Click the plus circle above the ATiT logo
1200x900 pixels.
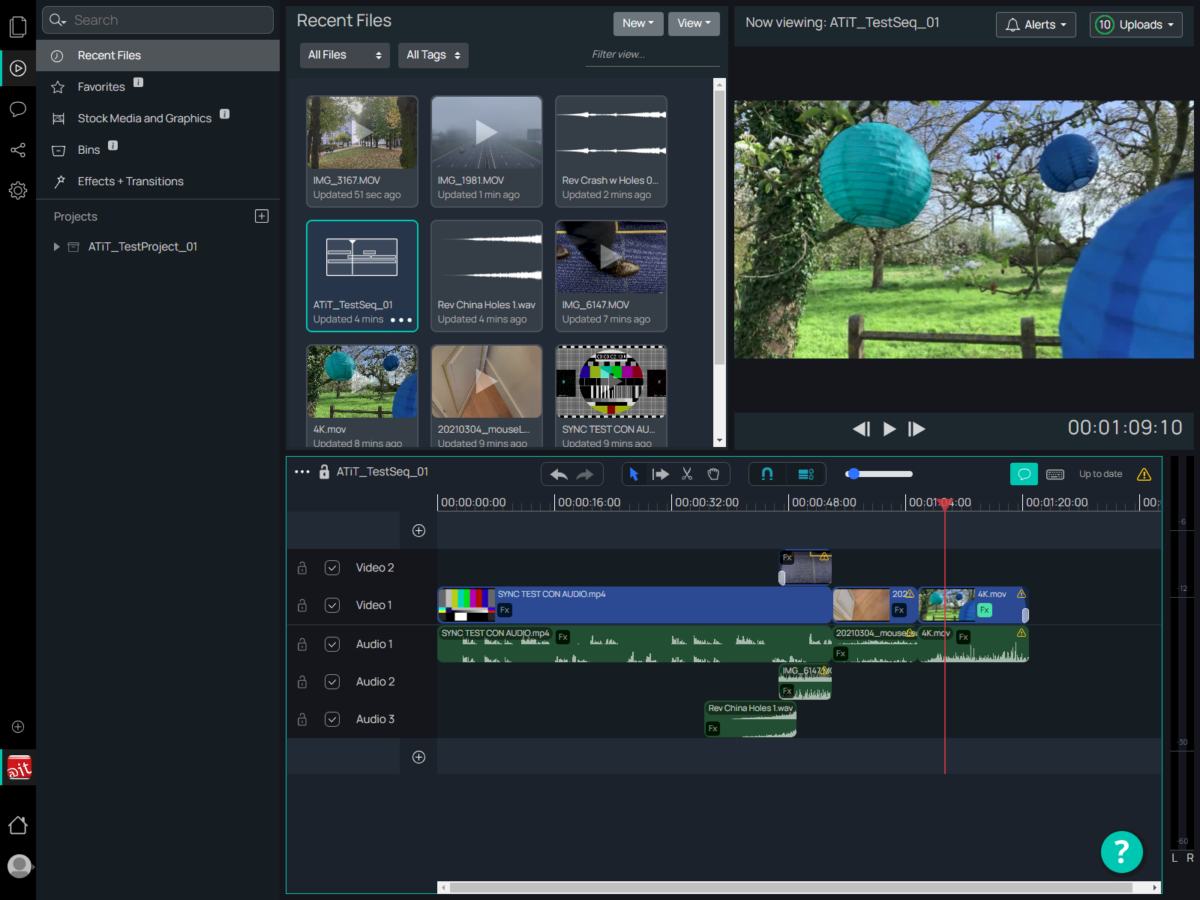[x=18, y=727]
